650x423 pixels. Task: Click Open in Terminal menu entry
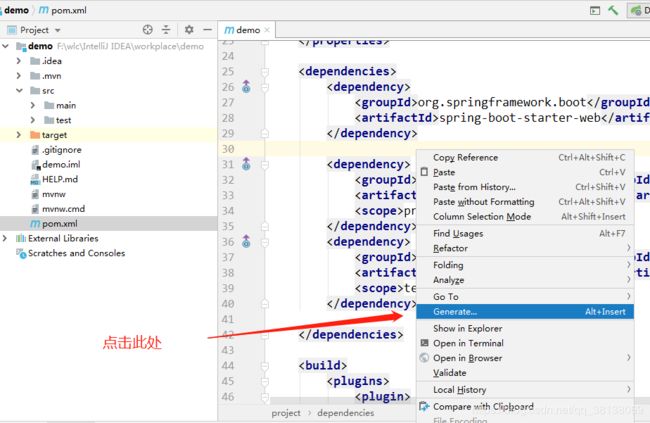pos(468,343)
